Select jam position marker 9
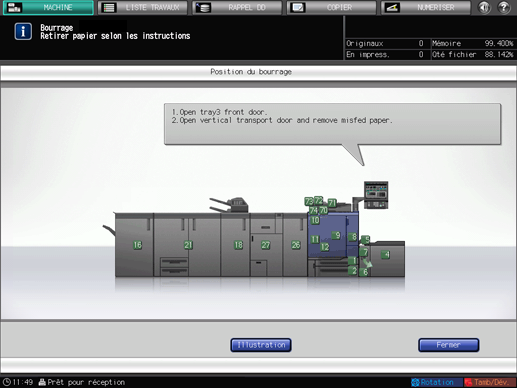 336,235
